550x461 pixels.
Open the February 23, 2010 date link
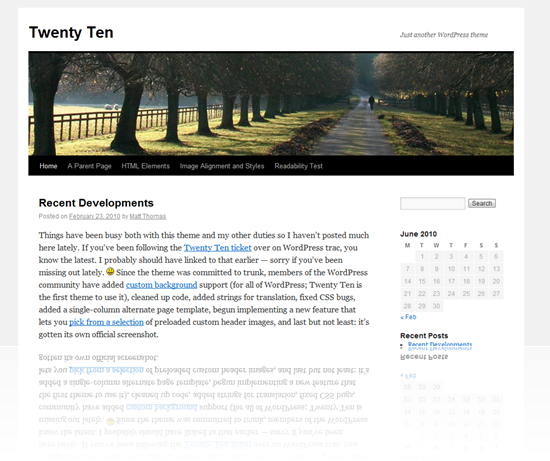[94, 216]
